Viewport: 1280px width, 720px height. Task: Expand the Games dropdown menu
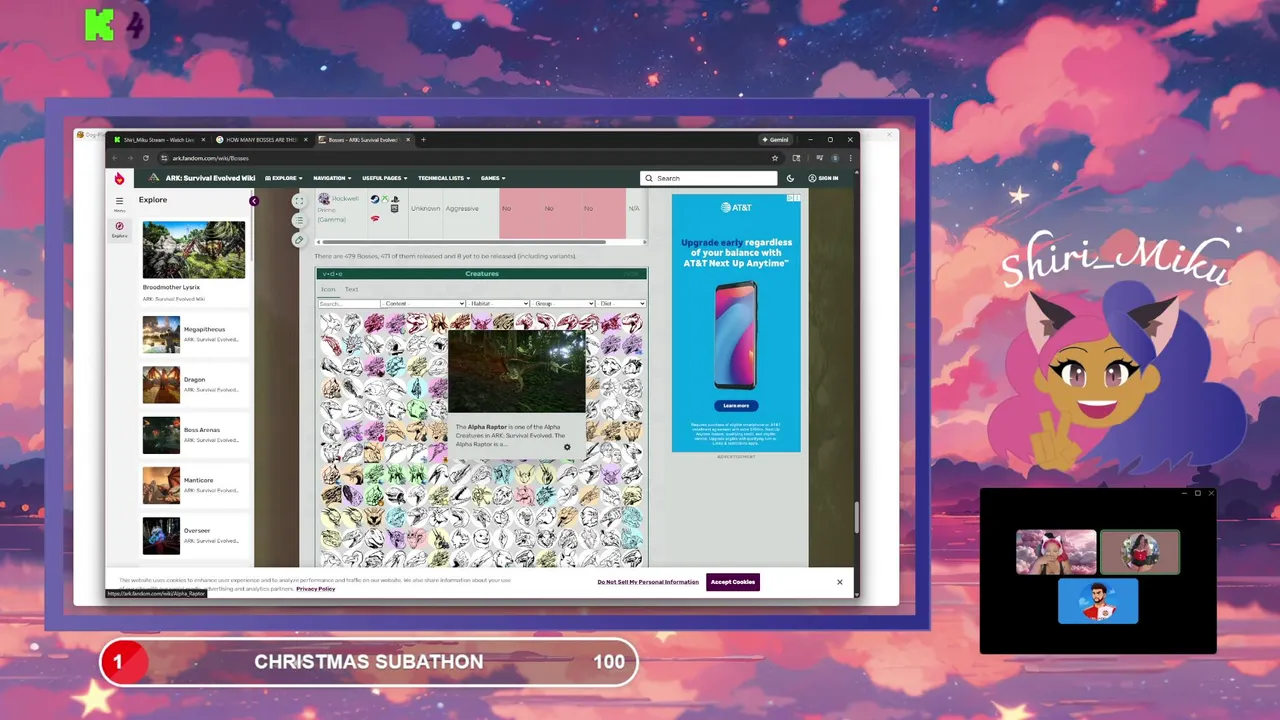493,178
